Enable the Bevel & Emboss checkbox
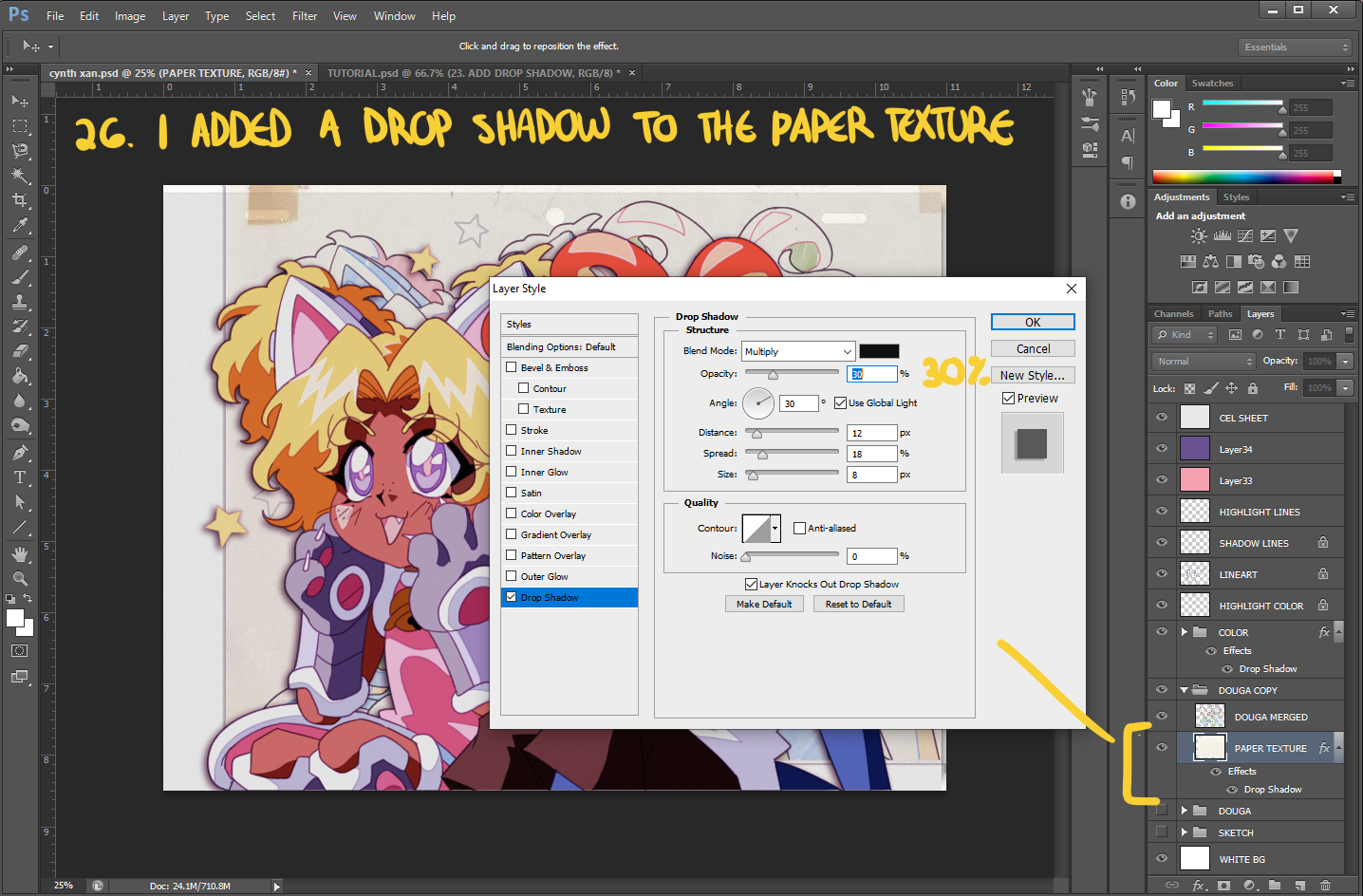The height and width of the screenshot is (896, 1363). pyautogui.click(x=512, y=367)
